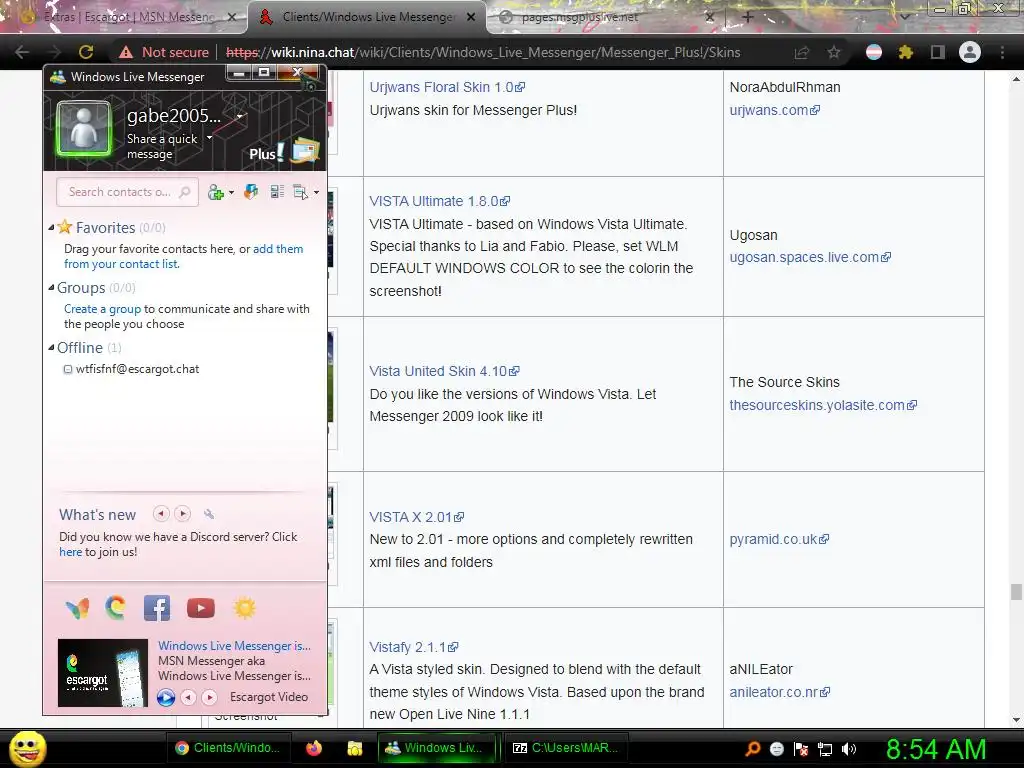Bookmark this page with the star icon

point(834,52)
